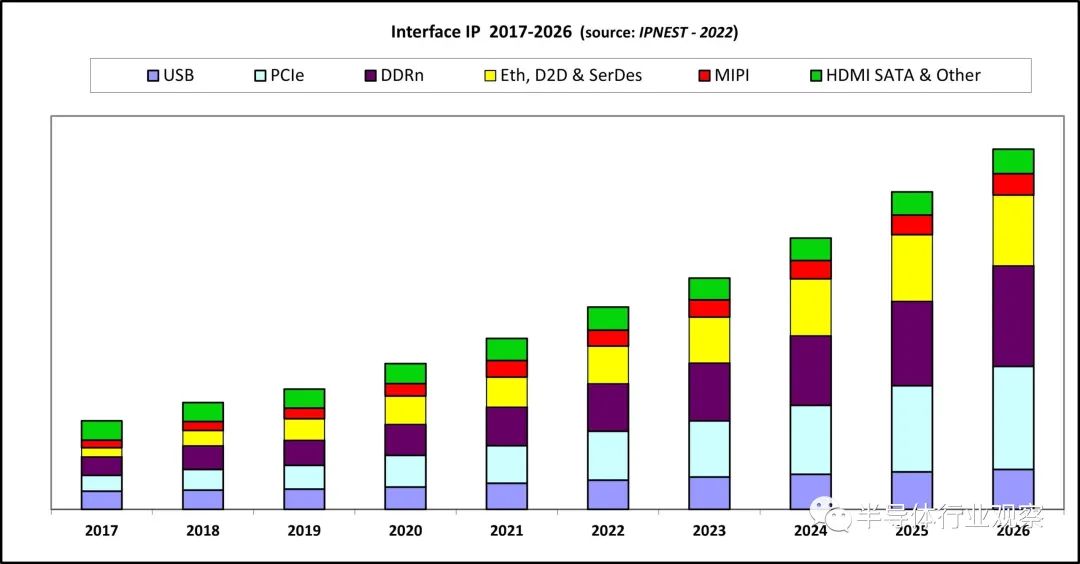1080x564 pixels.
Task: Click the PCIe legend color swatch
Action: click(260, 76)
